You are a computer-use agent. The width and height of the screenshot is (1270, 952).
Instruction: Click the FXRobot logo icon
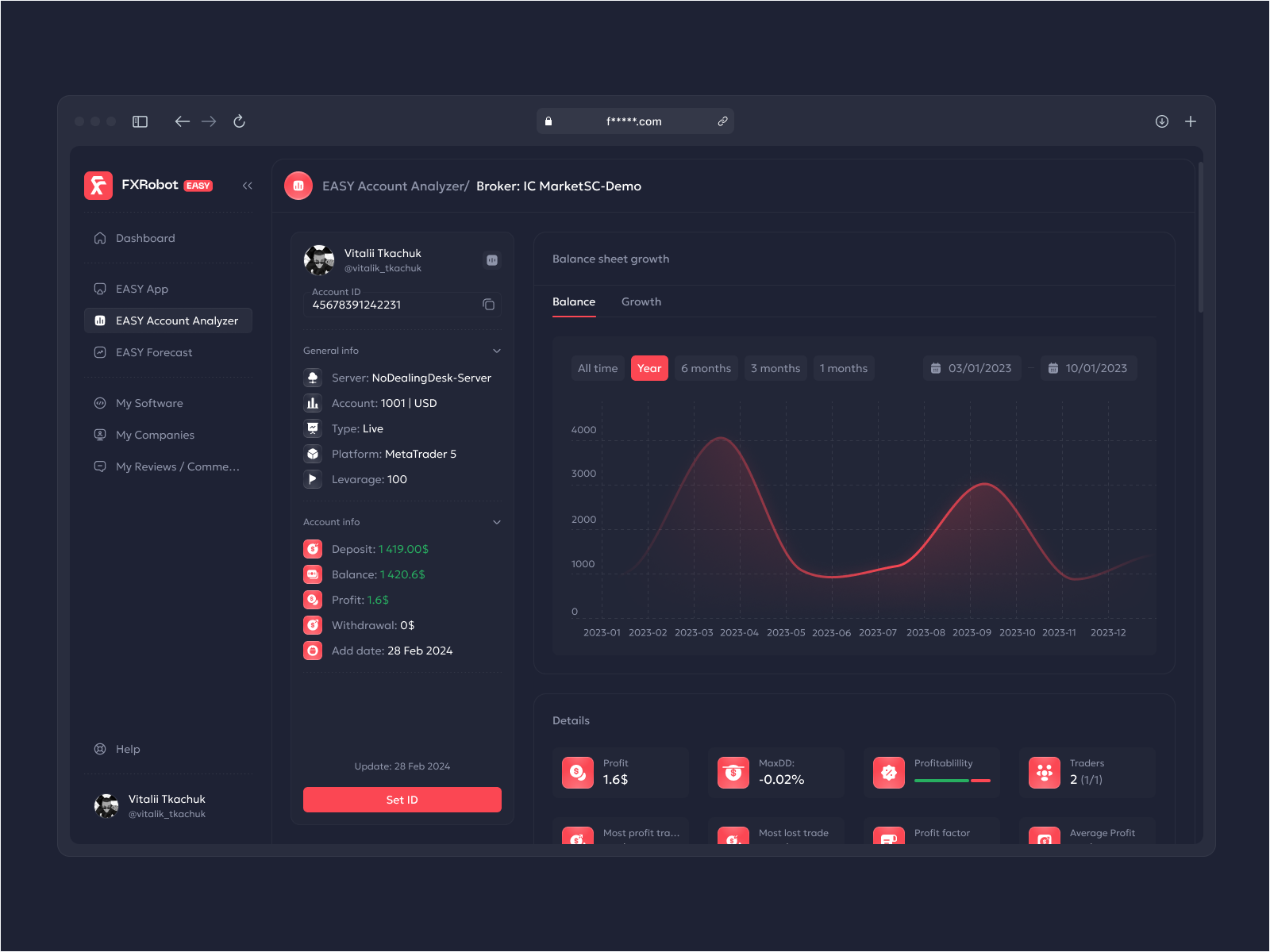[98, 185]
